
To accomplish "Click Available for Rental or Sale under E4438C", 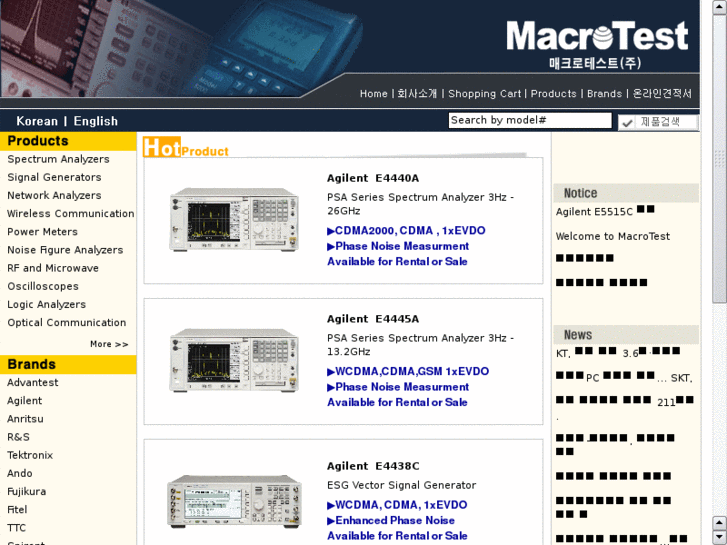I will (397, 536).
